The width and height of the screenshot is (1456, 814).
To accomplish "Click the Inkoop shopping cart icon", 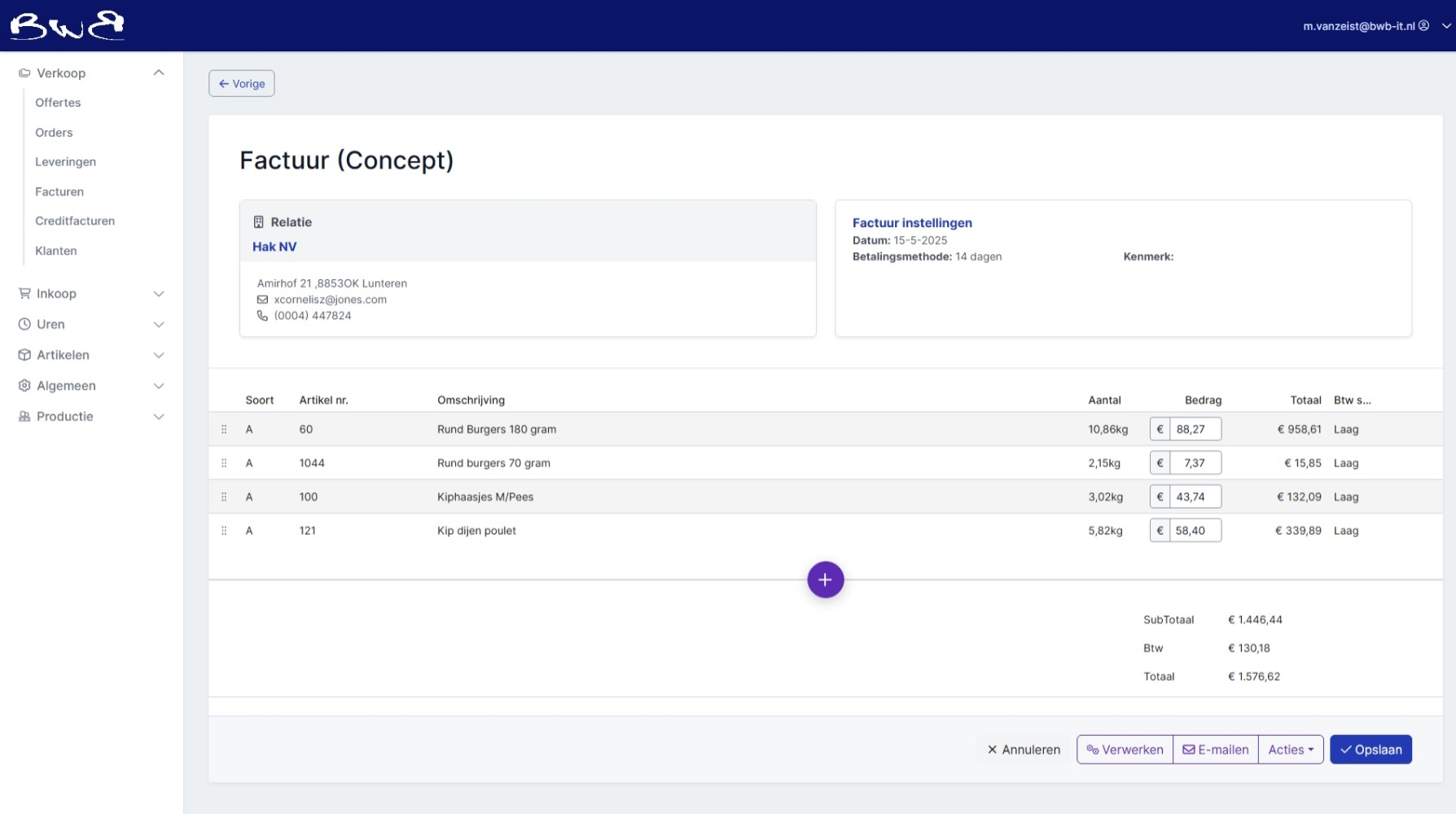I will (24, 294).
